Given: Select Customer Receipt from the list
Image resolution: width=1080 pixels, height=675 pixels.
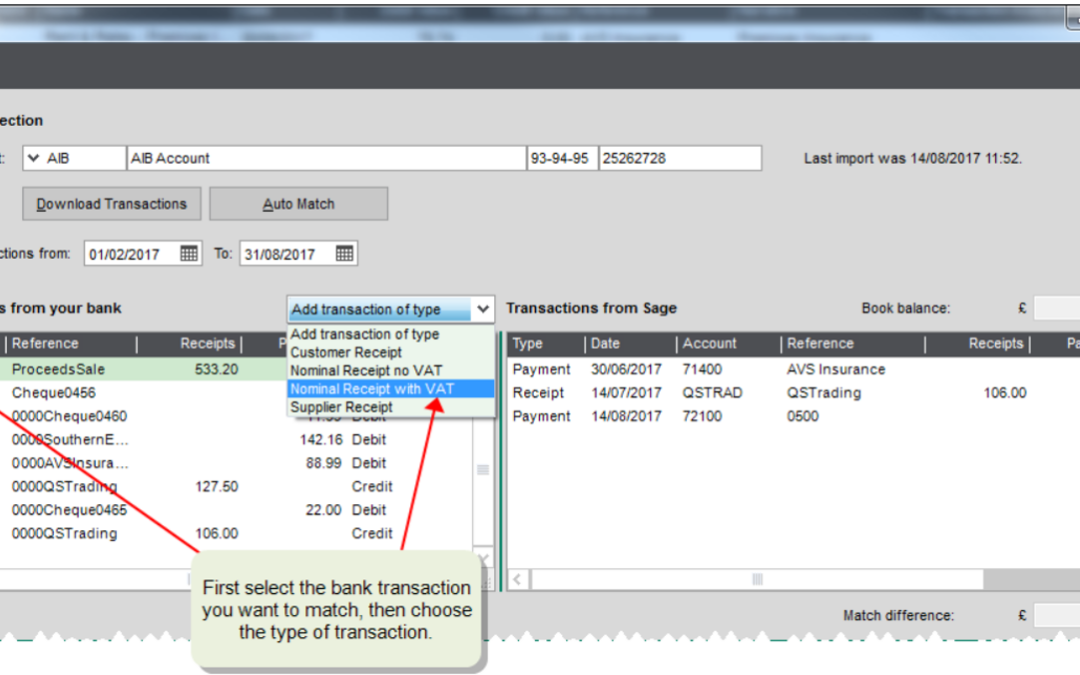Looking at the screenshot, I should [346, 352].
